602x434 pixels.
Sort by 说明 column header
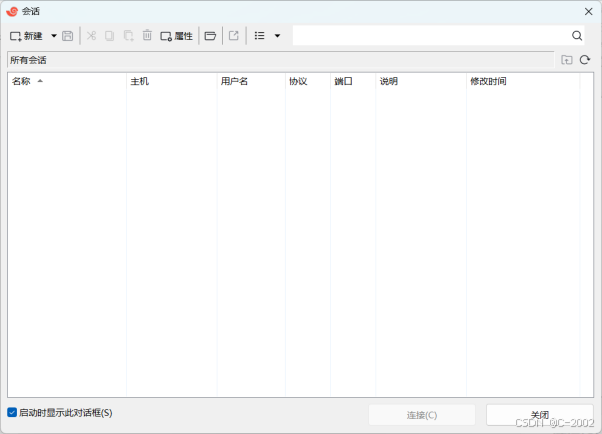pos(421,81)
